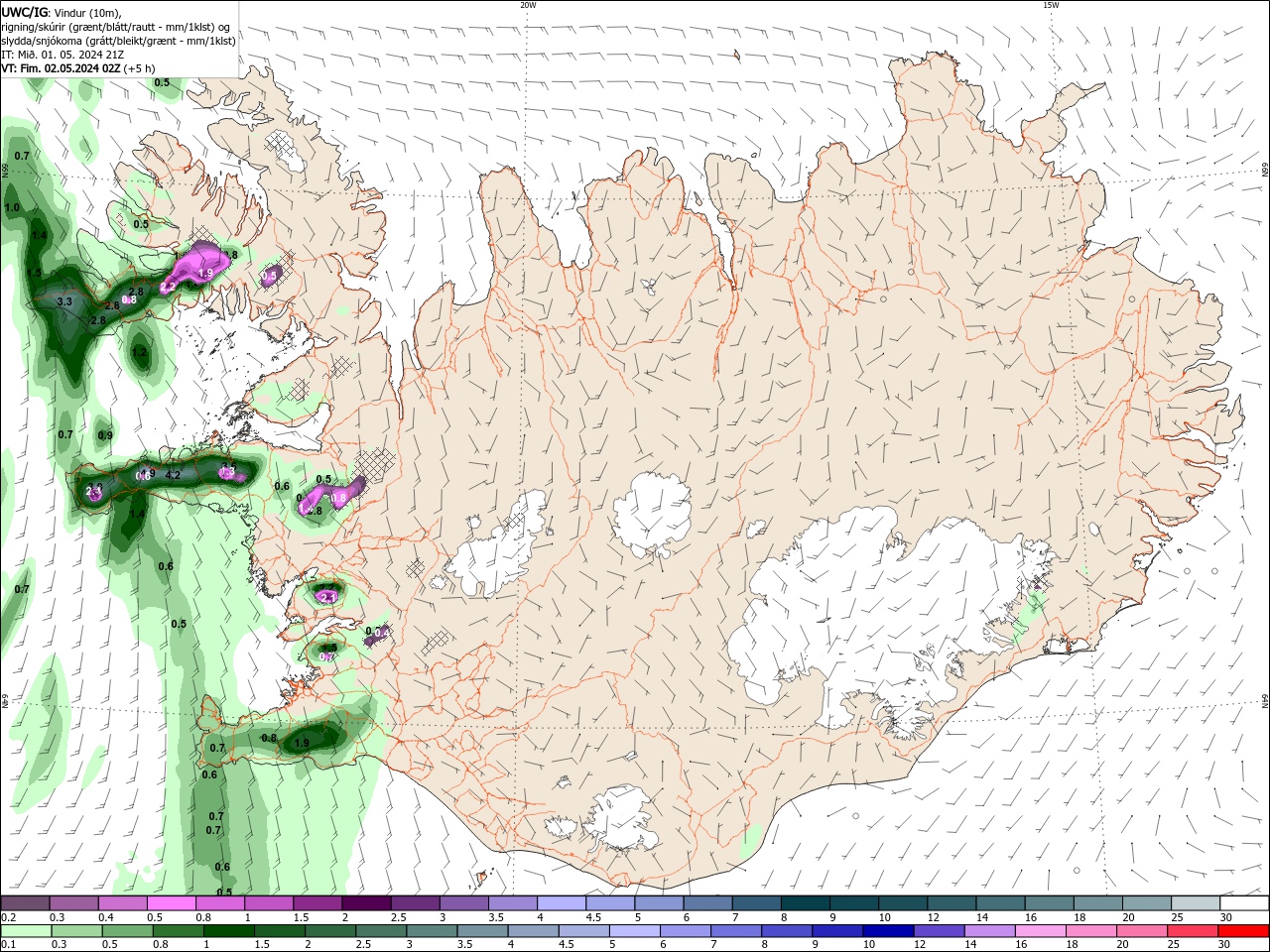The image size is (1270, 952).
Task: Click the 'slydda/snjókoma' legend line
Action: click(118, 41)
